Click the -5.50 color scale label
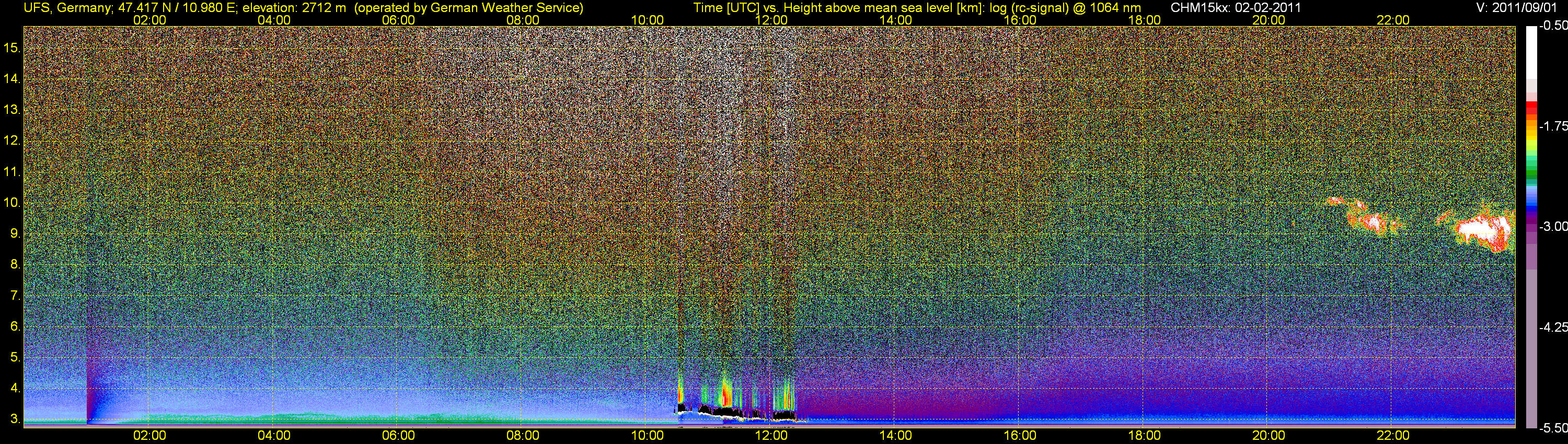The width and height of the screenshot is (1568, 444). pyautogui.click(x=1553, y=428)
